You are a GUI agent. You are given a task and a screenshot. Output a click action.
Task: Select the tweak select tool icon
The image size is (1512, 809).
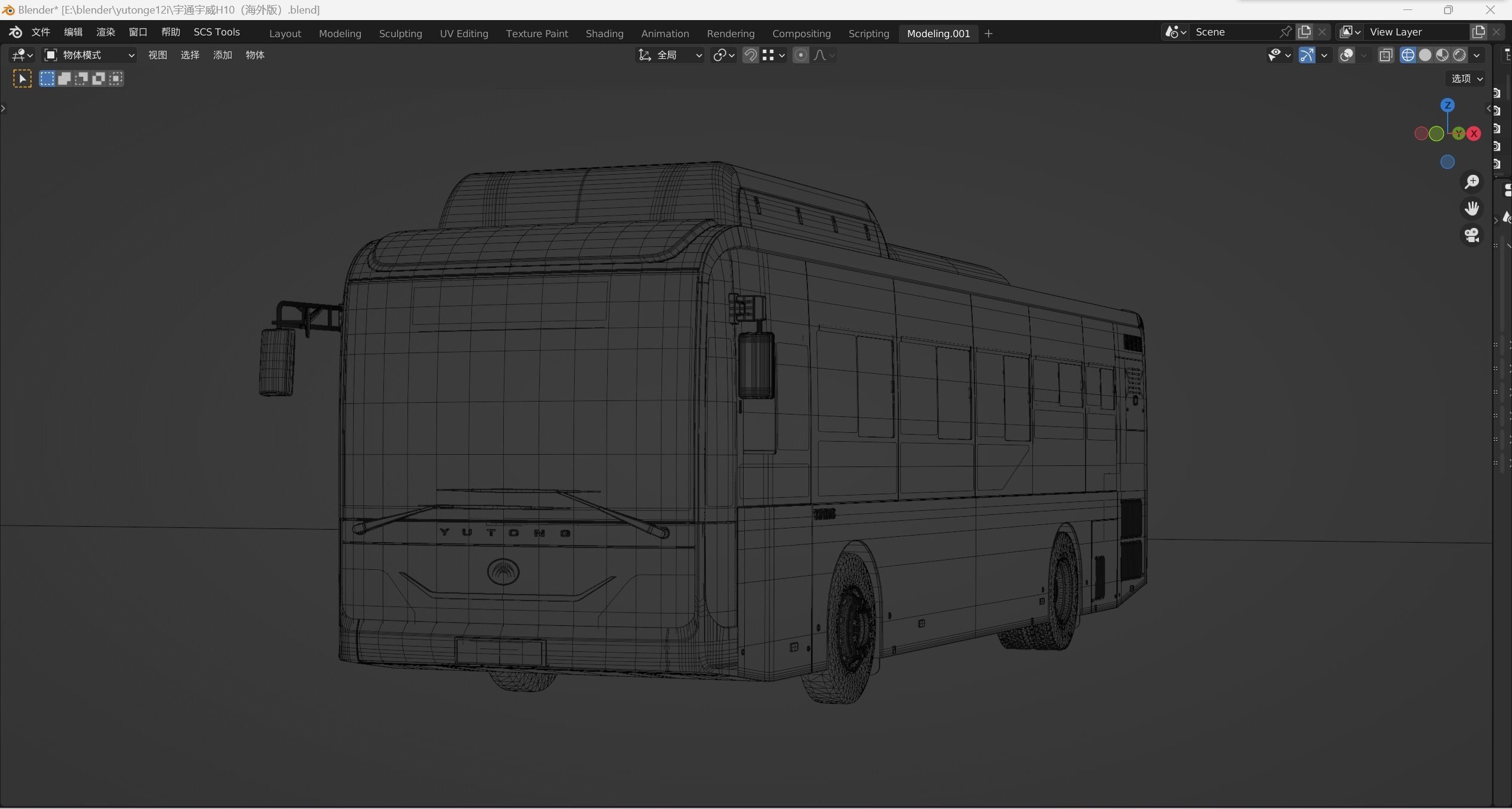pos(22,79)
